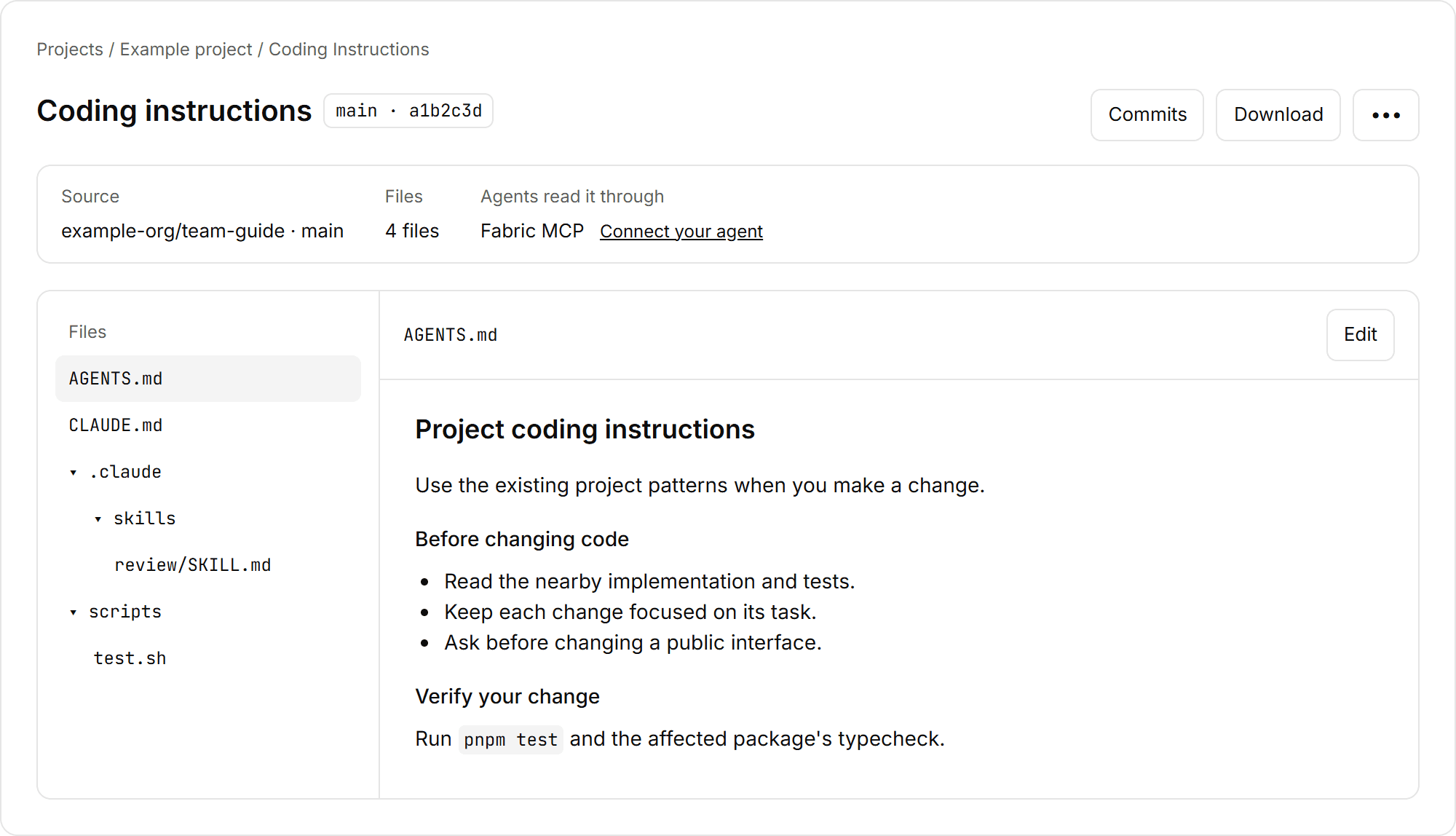Screen dimensions: 1456x836
Task: Click the AGENTS.md title in viewer header
Action: pyautogui.click(x=451, y=335)
